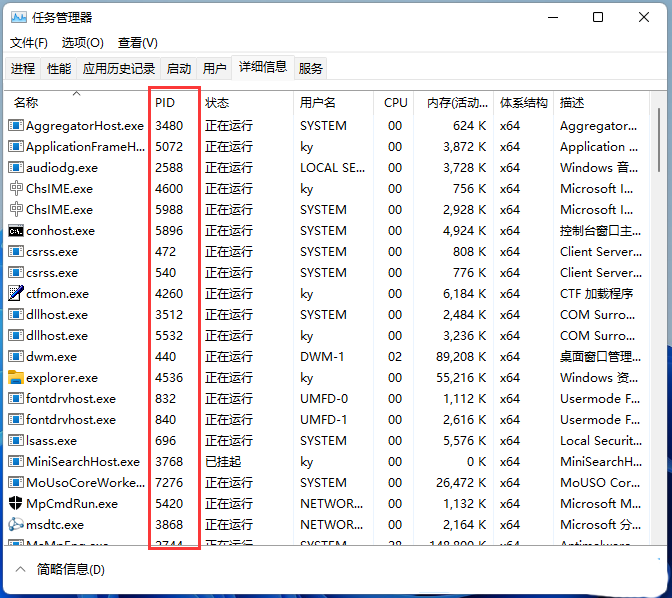This screenshot has width=672, height=598.
Task: Open the 选项(O) menu
Action: tap(82, 43)
